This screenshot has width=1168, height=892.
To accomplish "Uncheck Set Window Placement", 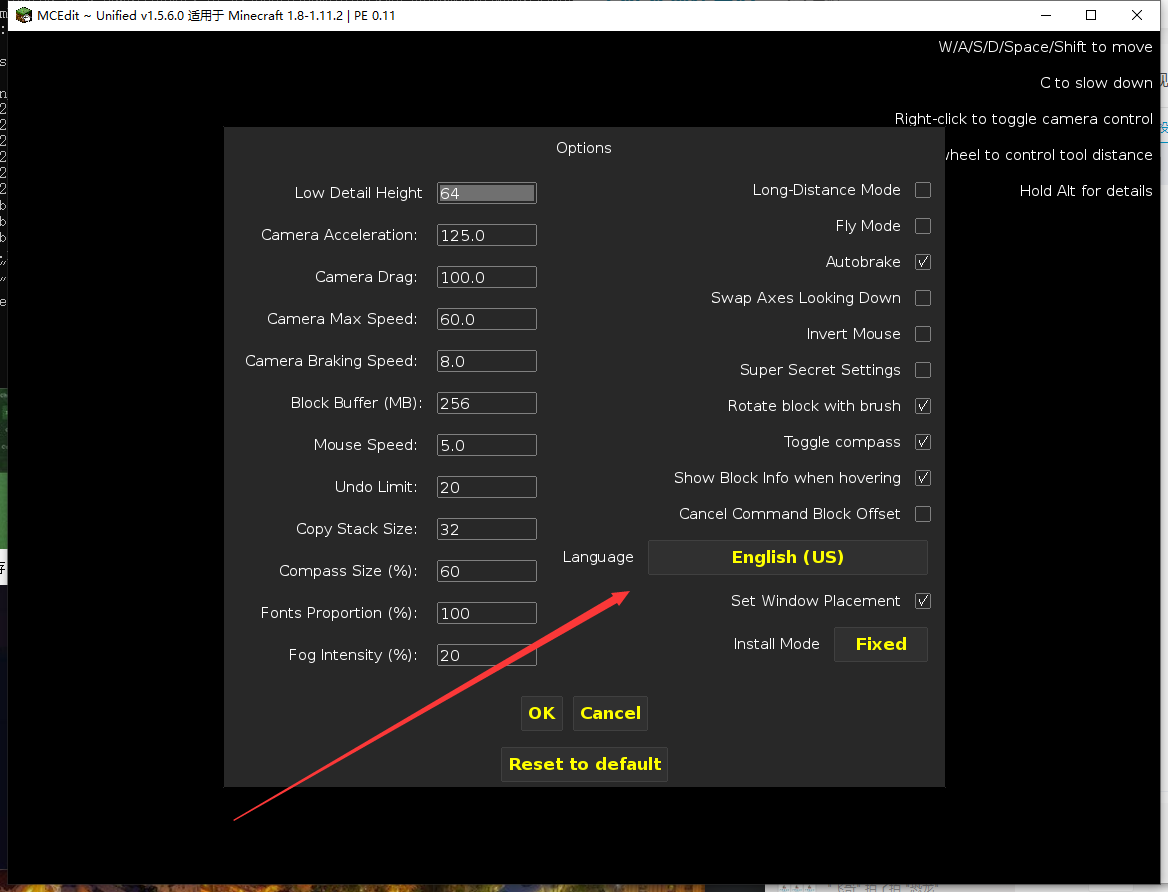I will coord(923,601).
